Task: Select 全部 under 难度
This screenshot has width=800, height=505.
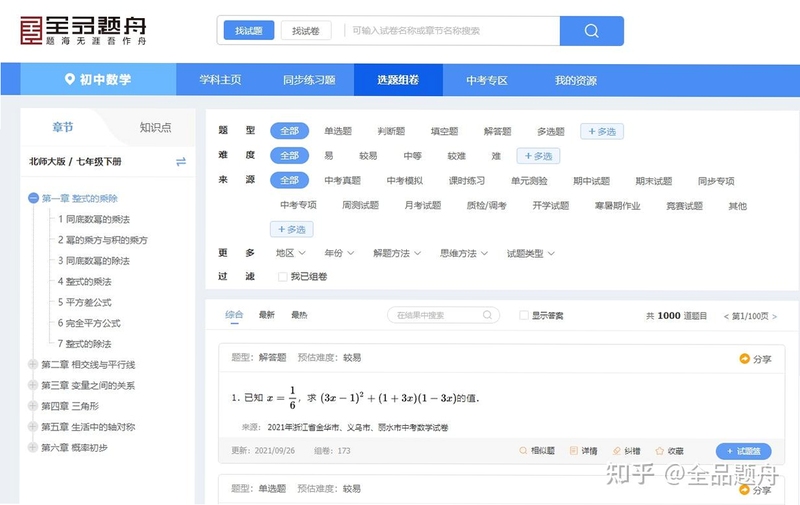Action: (289, 156)
